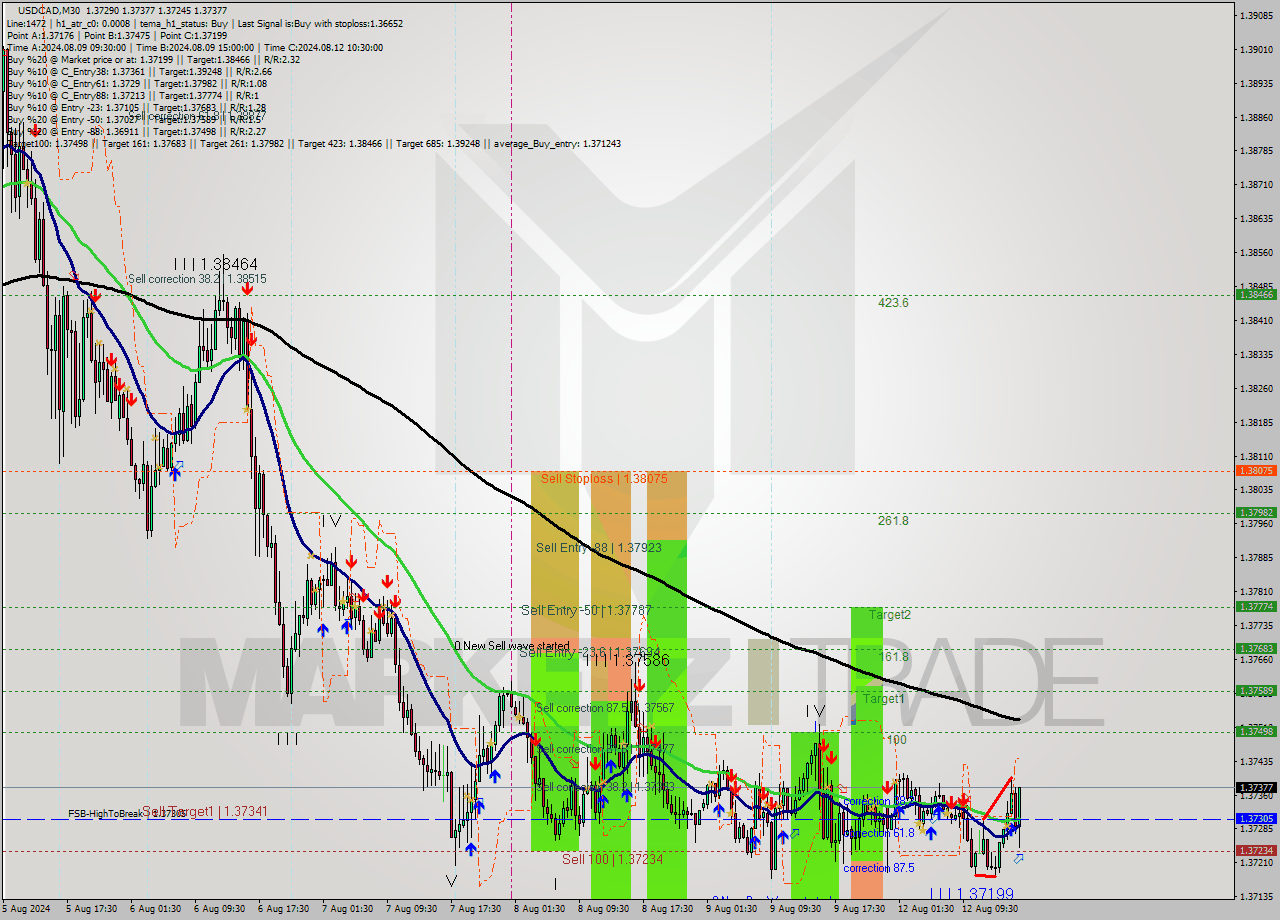Screen dimensions: 1280x920
Task: Click the blue 1.37305 price tag
Action: coord(1256,818)
